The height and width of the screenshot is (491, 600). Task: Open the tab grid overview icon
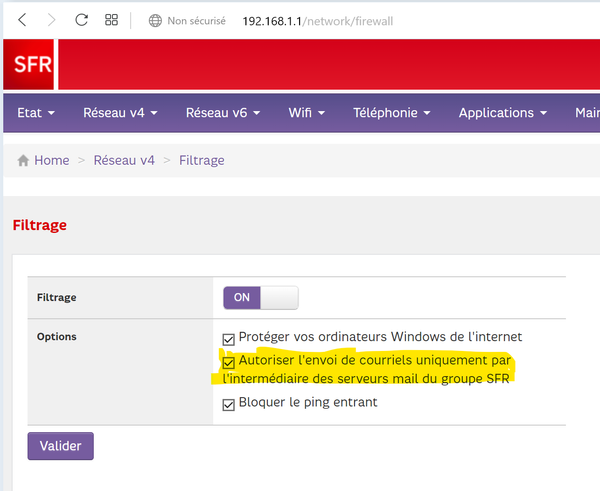(112, 20)
